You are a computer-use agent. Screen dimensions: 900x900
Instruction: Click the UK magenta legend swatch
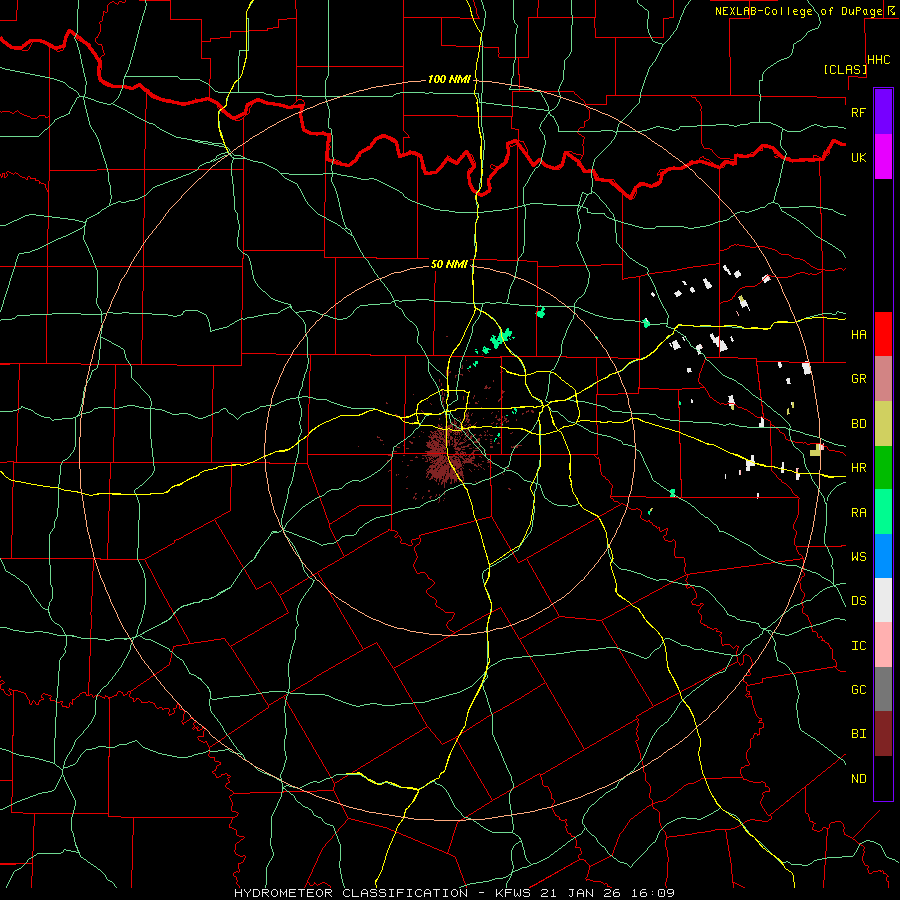pyautogui.click(x=883, y=157)
